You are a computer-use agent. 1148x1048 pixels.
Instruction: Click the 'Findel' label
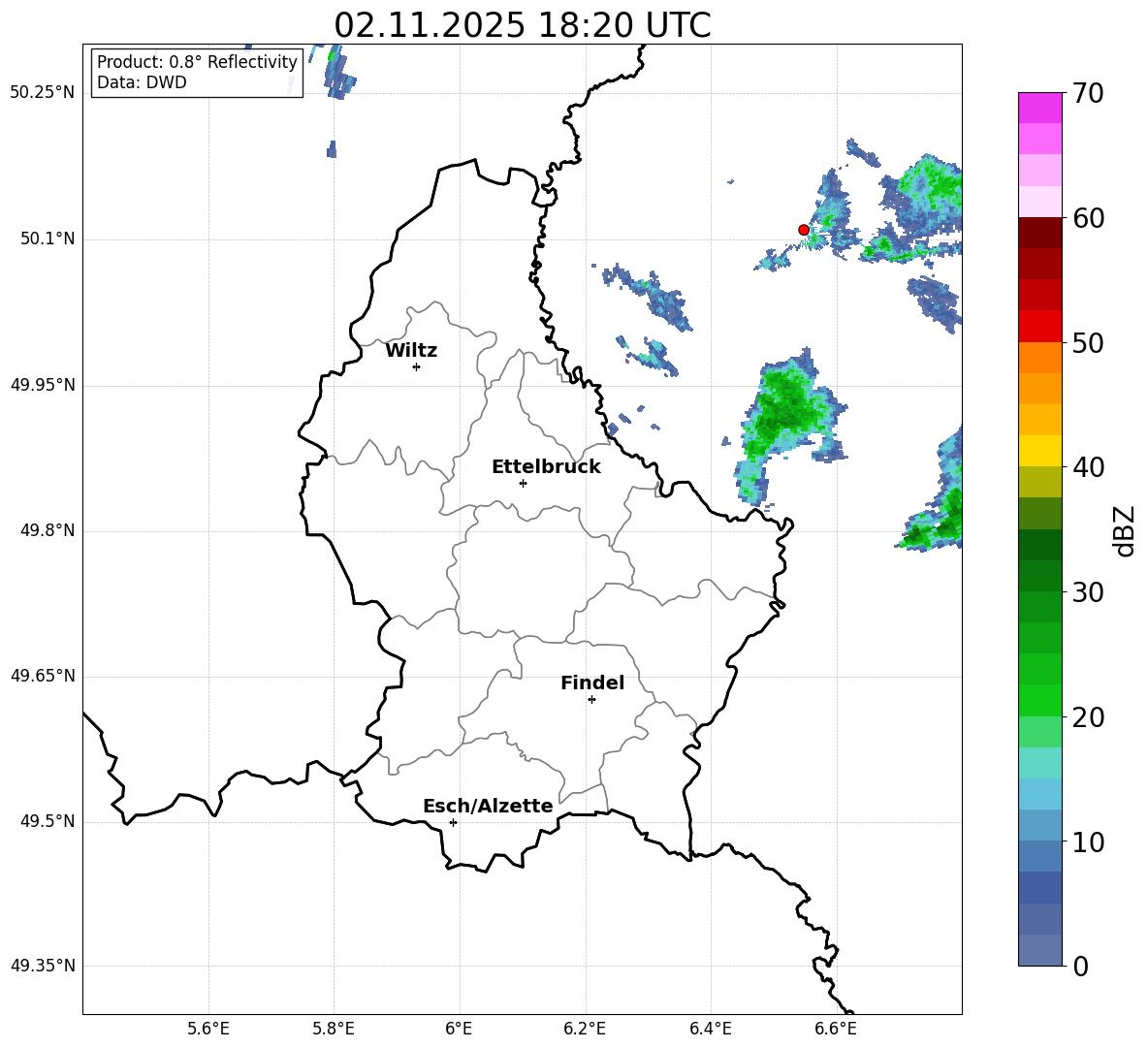(x=592, y=683)
